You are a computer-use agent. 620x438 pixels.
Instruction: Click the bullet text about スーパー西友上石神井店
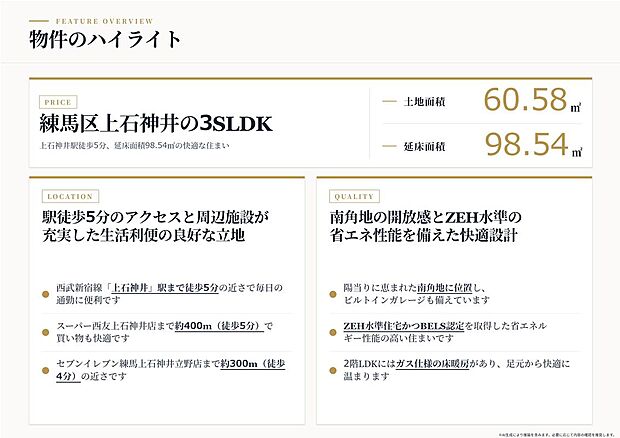pos(164,332)
